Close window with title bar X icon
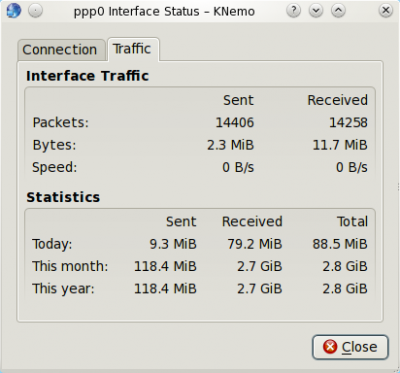 386,11
